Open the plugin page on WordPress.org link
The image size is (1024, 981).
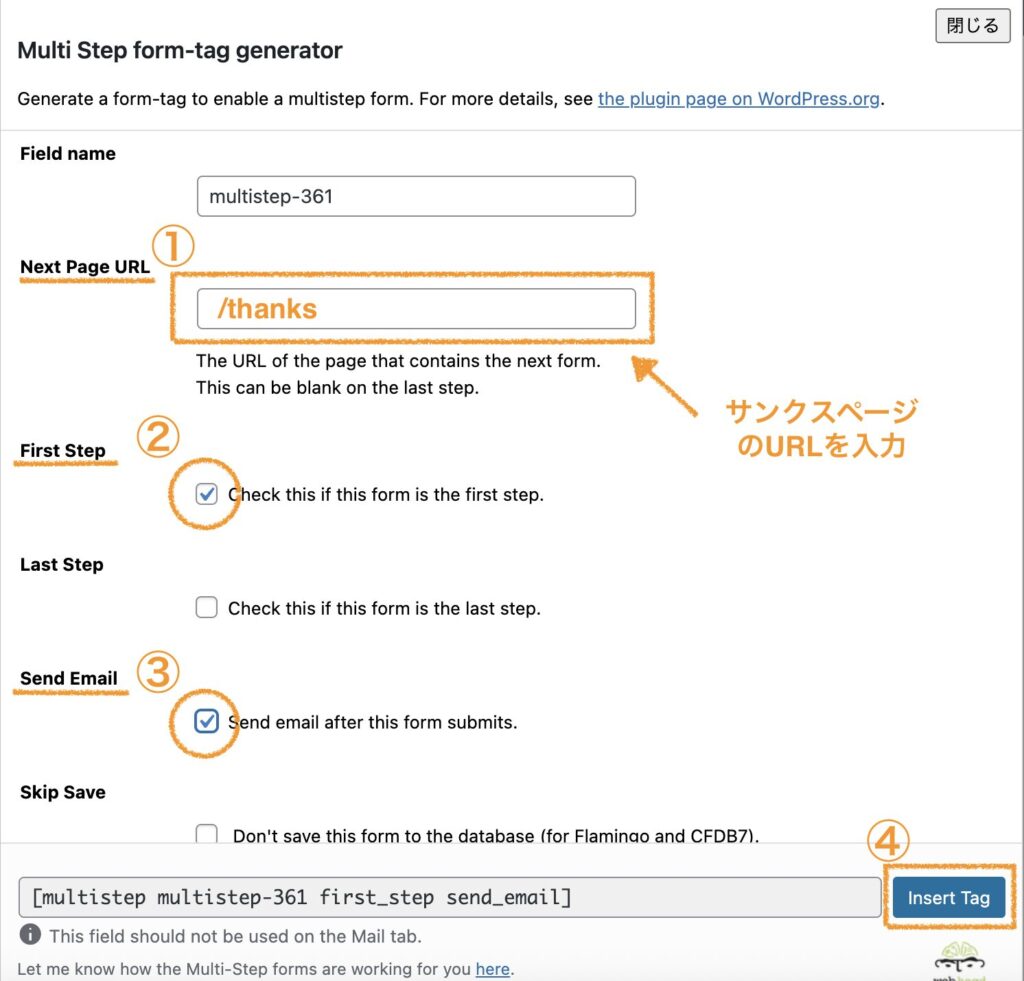(x=739, y=99)
